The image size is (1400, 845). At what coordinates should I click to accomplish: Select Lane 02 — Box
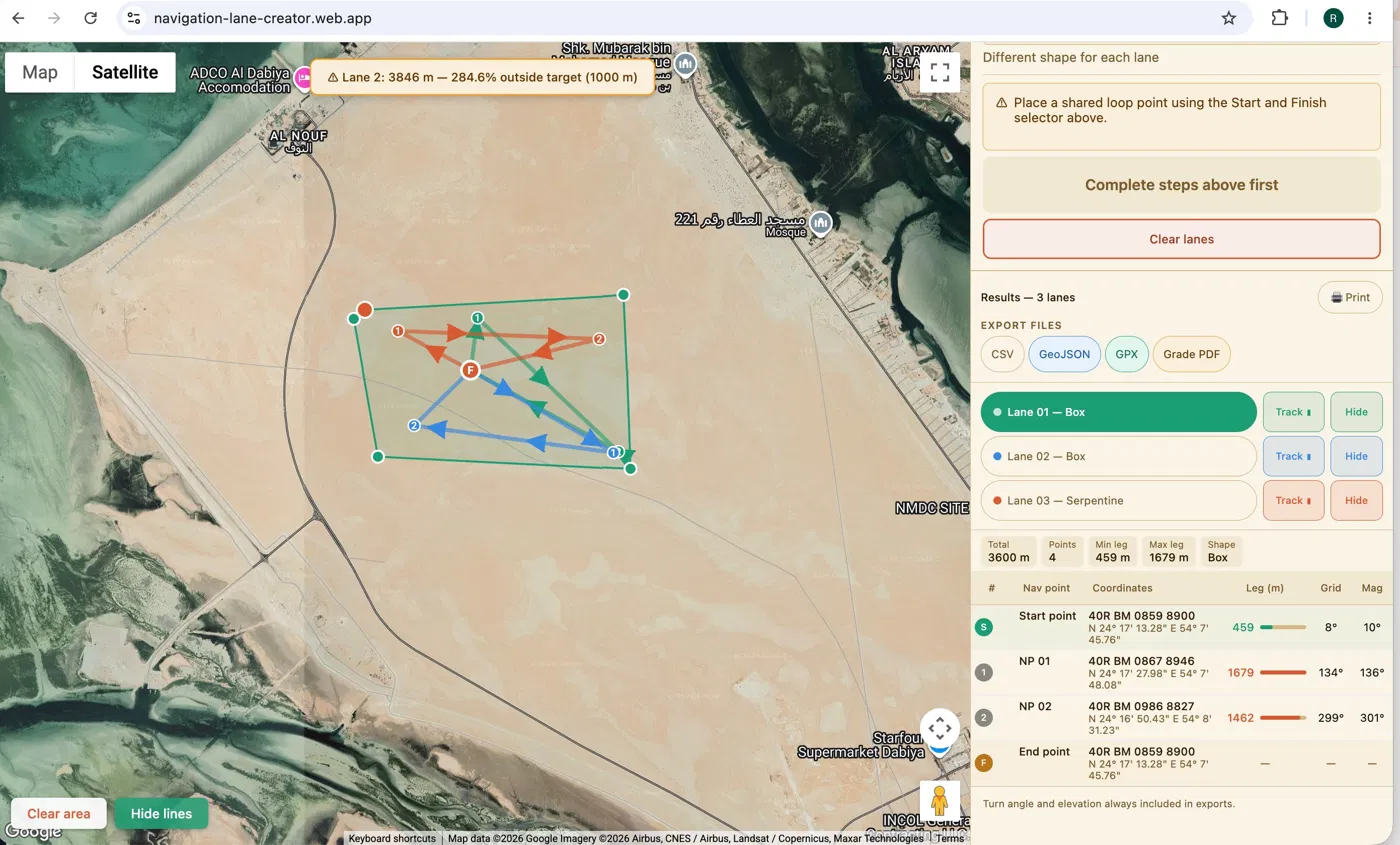(x=1118, y=456)
